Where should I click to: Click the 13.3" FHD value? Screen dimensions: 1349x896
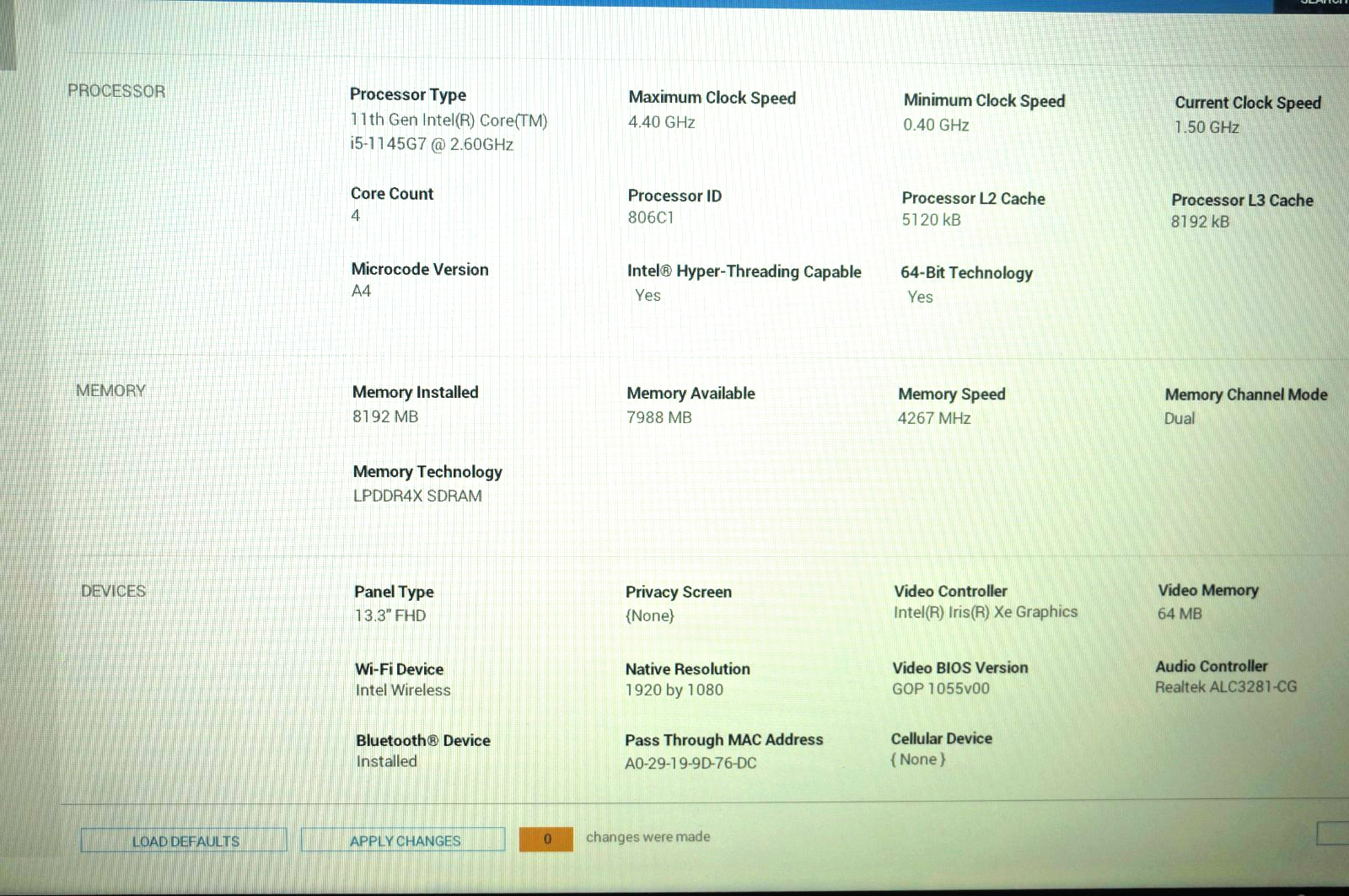click(x=390, y=615)
